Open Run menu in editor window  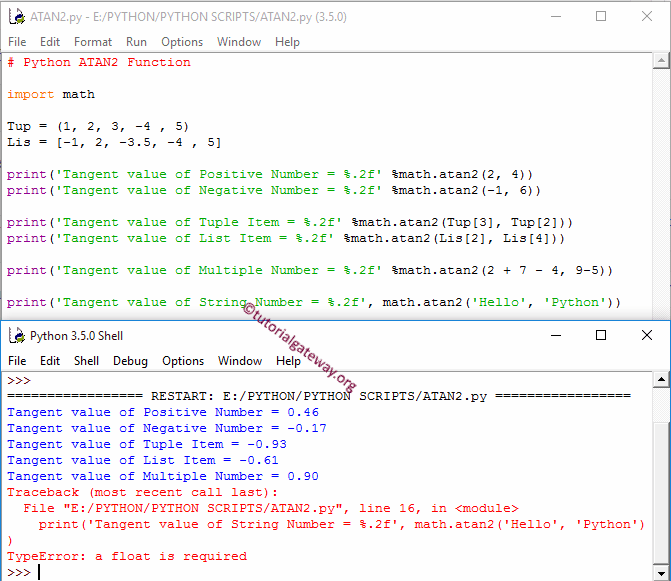pos(136,42)
